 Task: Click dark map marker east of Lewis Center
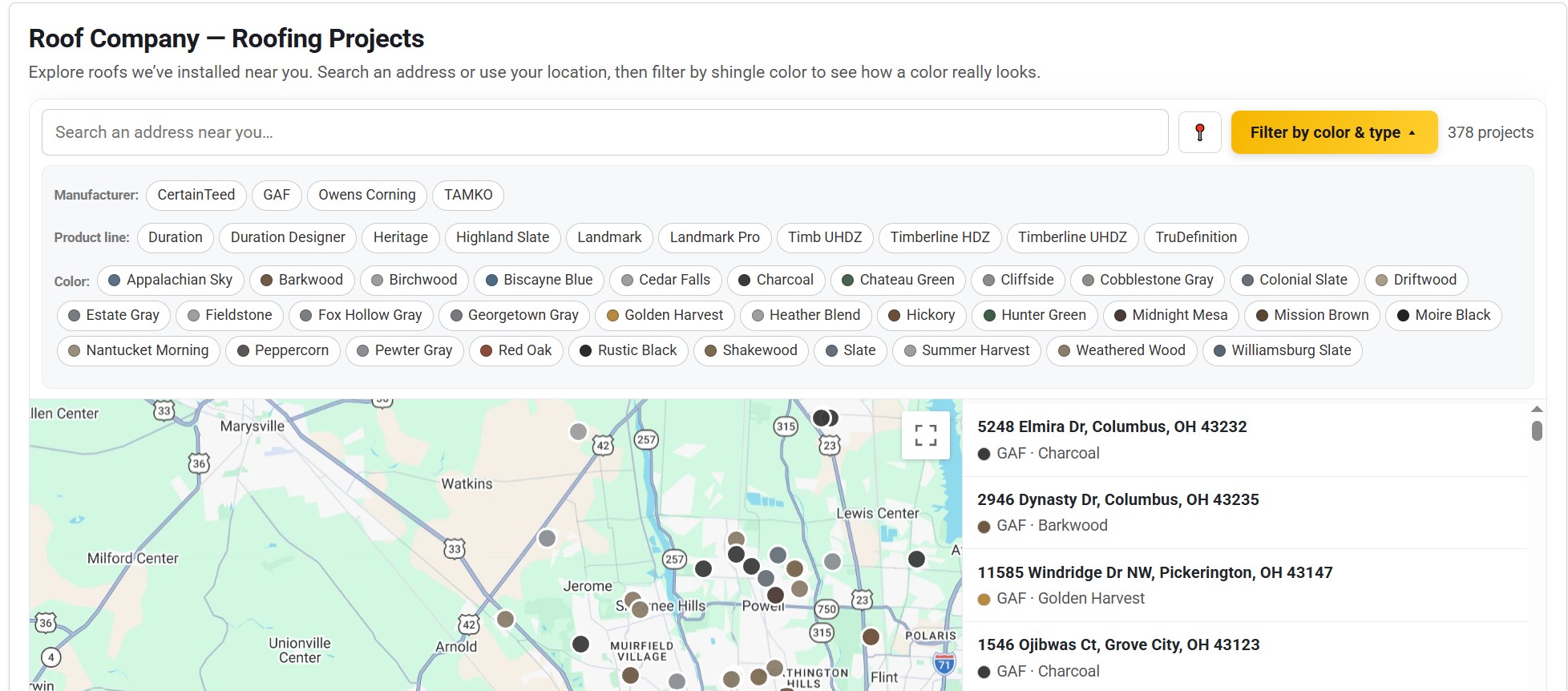click(x=916, y=559)
